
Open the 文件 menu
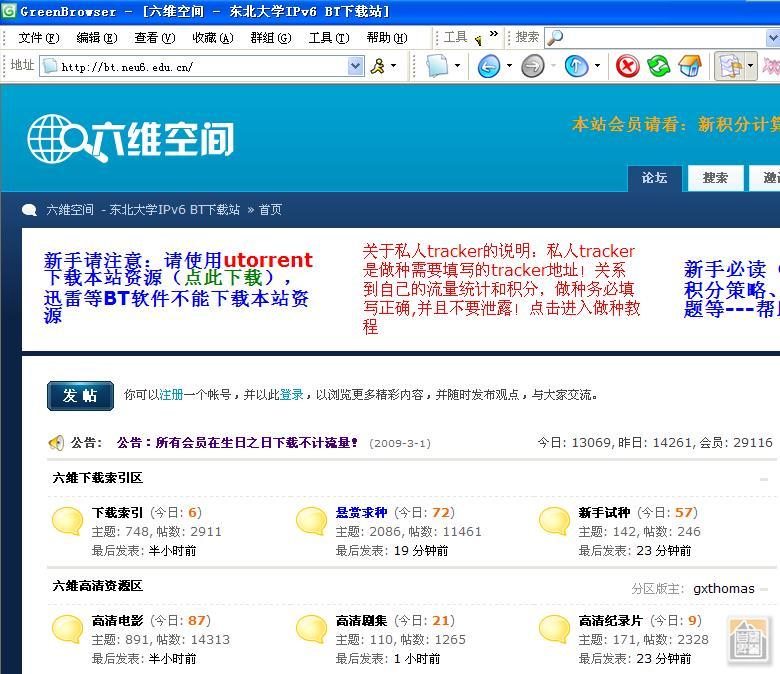click(x=38, y=38)
